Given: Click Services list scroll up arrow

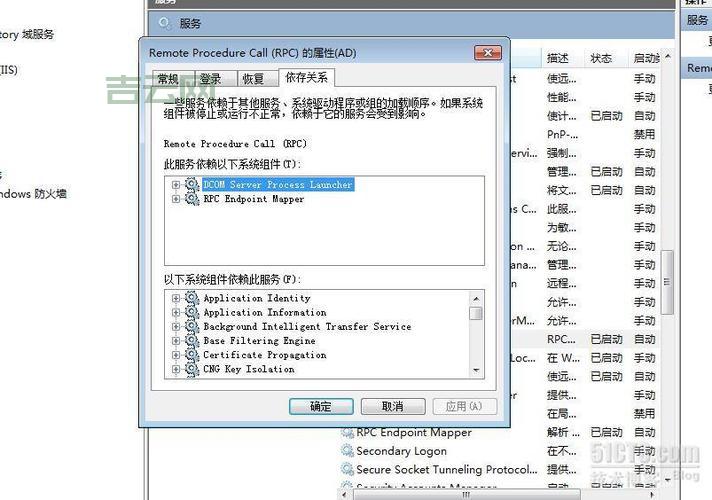Looking at the screenshot, I should [x=668, y=56].
